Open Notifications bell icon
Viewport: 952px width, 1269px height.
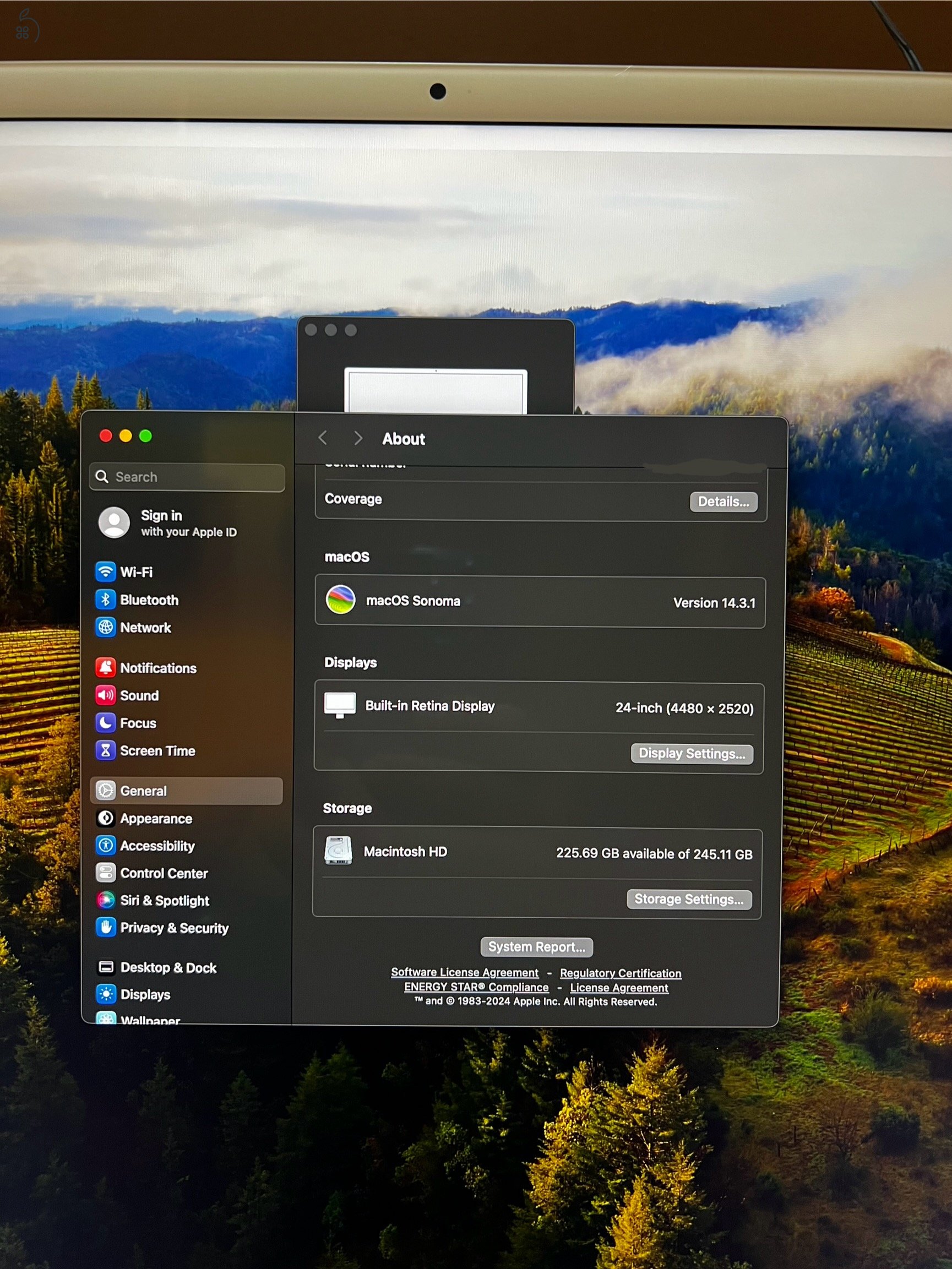(106, 667)
